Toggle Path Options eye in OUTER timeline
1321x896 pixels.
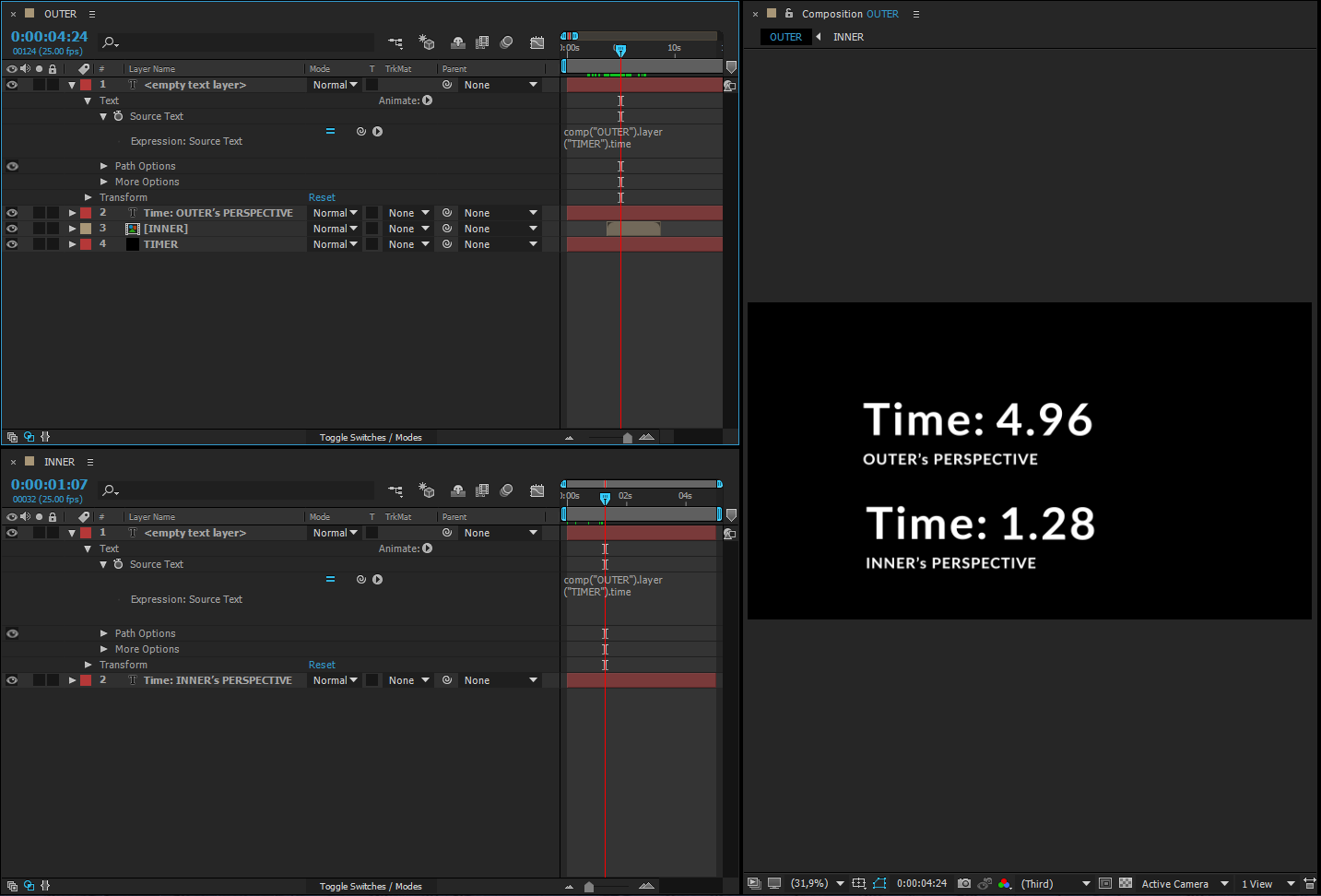[12, 167]
